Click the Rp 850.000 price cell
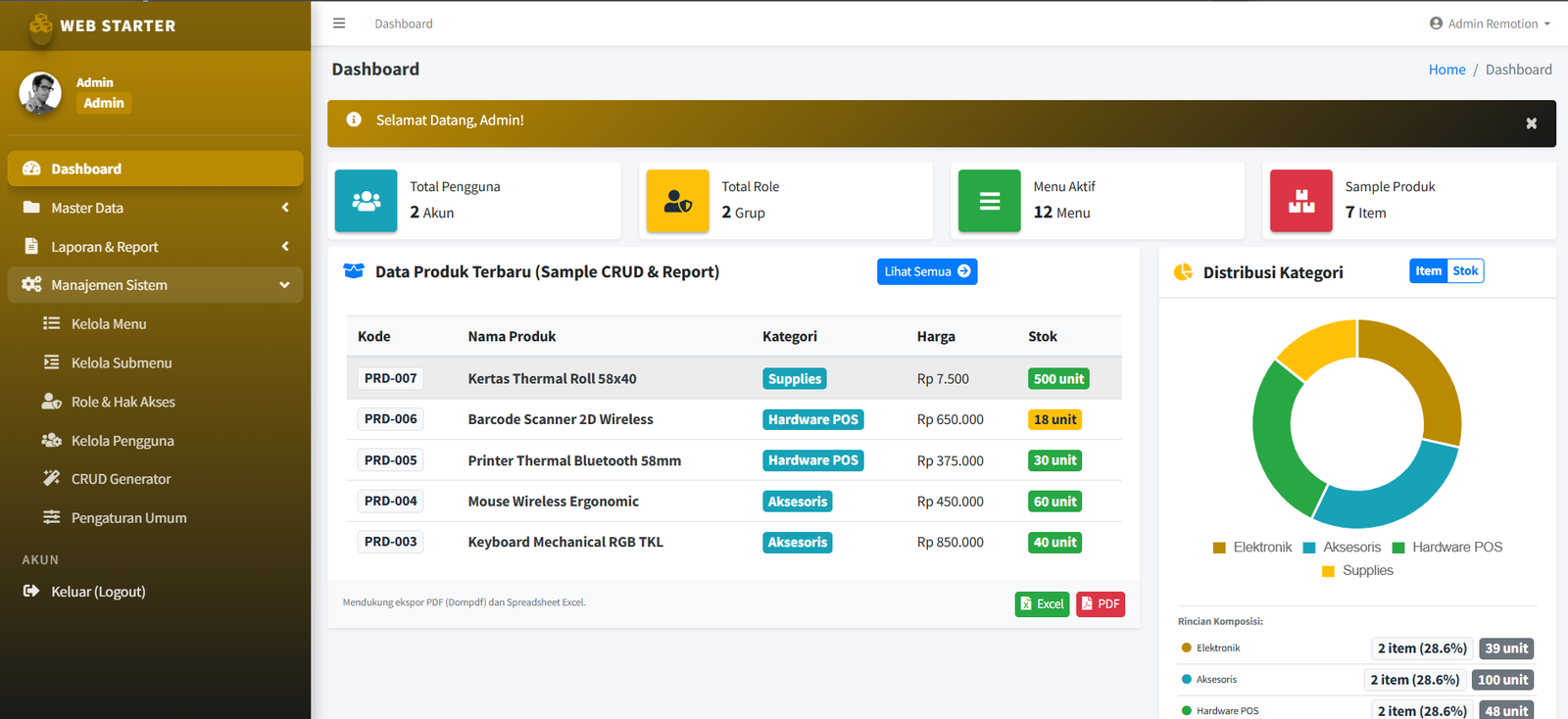Screen dimensions: 1568x719 951,542
